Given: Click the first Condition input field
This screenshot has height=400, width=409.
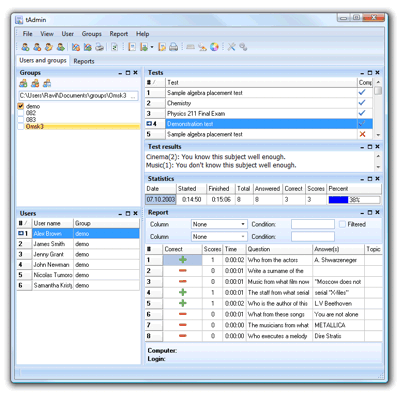Looking at the screenshot, I should (x=313, y=224).
